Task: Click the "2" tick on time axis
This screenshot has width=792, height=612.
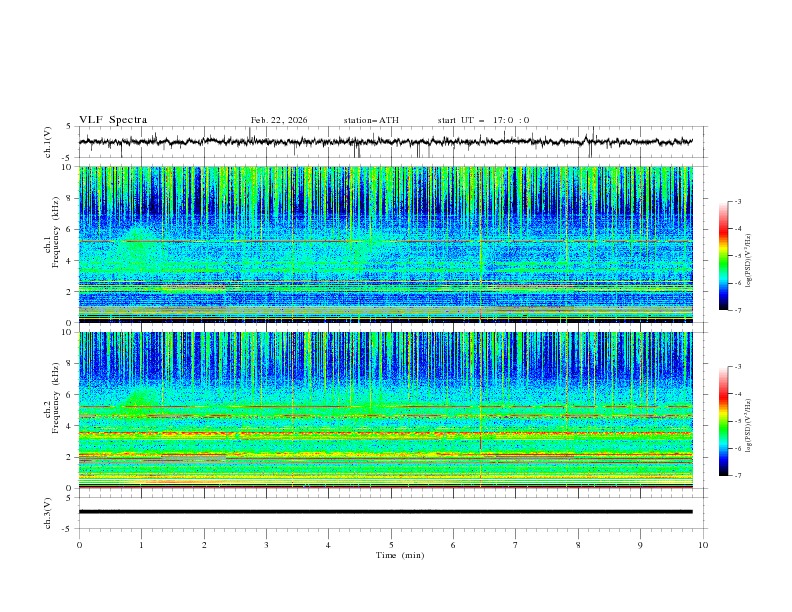Action: tap(204, 545)
